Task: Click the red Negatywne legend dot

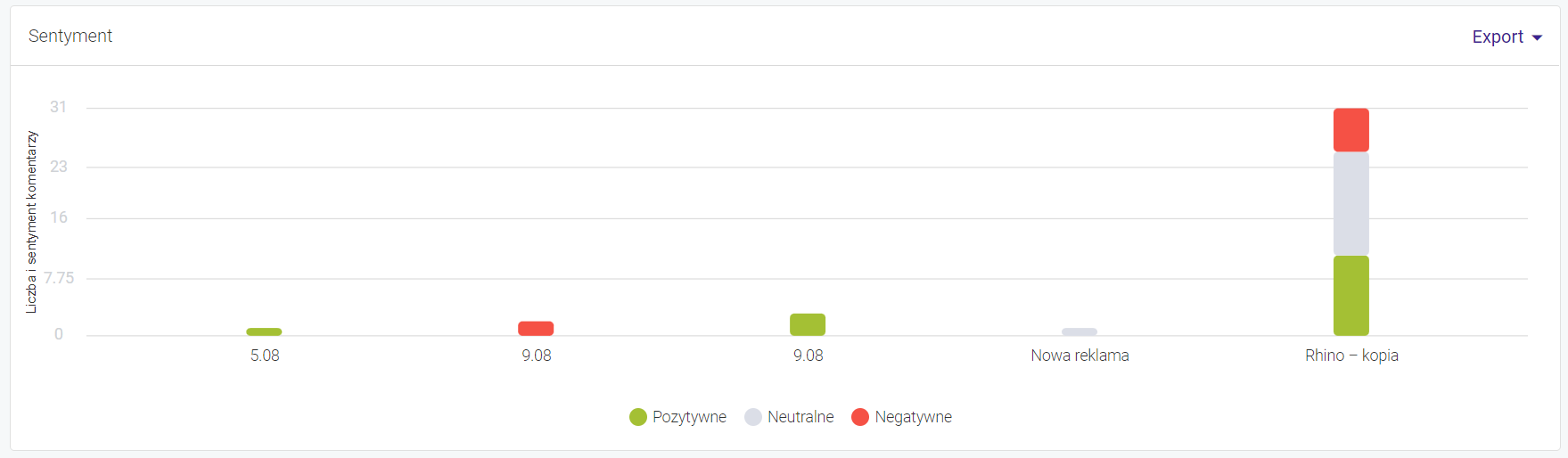Action: pos(860,417)
